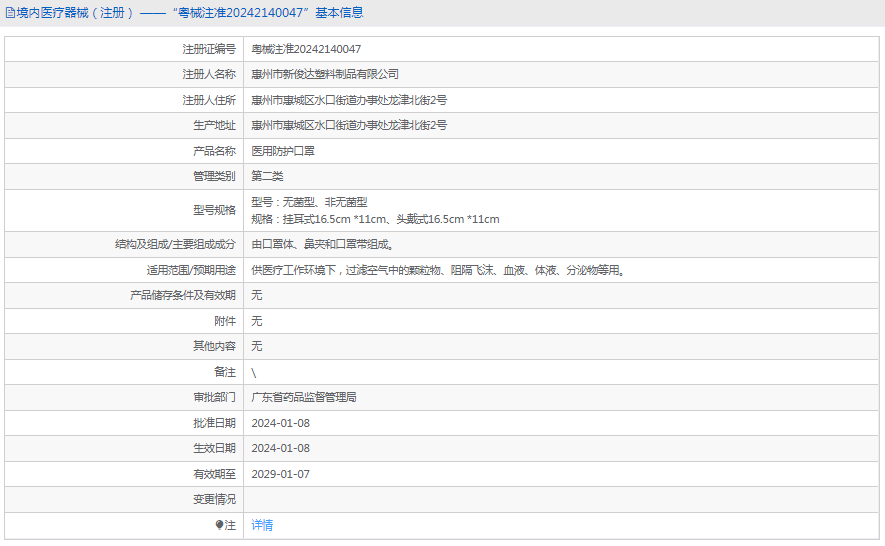Click the 结构及组成/主要组成成分 label

point(176,244)
